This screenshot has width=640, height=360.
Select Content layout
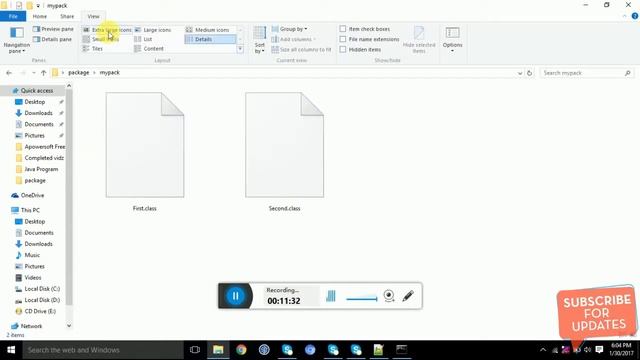[149, 49]
